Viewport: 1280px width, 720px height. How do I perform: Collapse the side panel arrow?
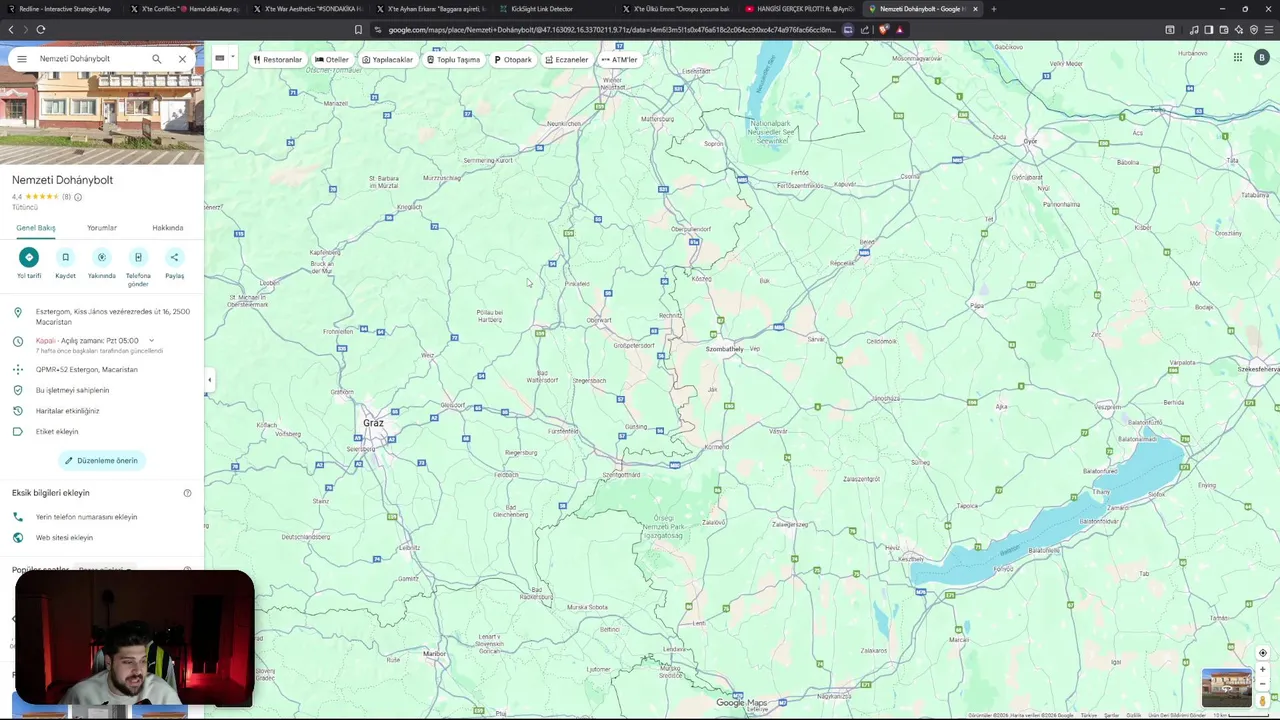(x=209, y=380)
